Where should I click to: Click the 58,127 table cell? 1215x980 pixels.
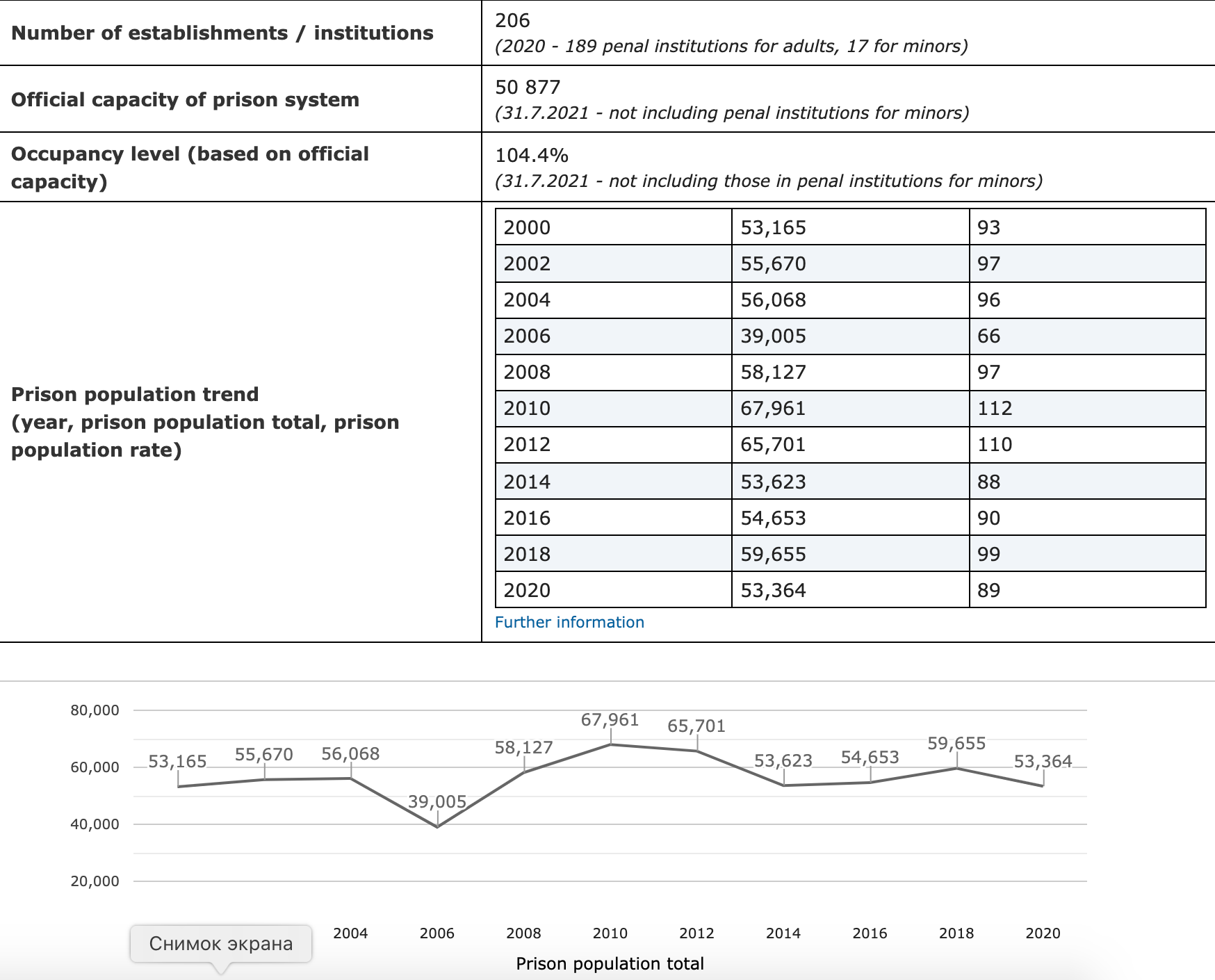click(x=773, y=372)
